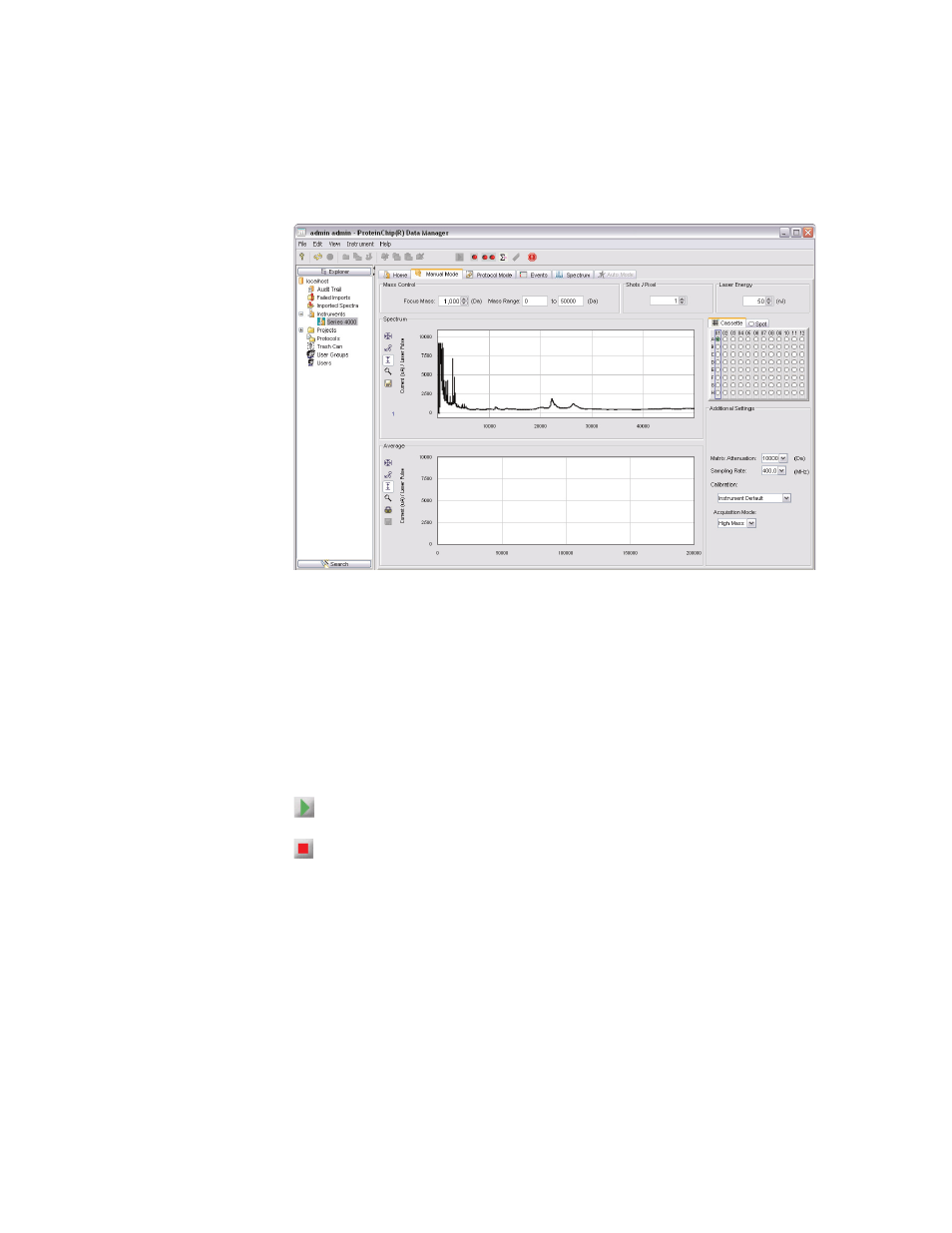Click the lock icon in Average panel
The image size is (952, 1233).
pos(388,510)
